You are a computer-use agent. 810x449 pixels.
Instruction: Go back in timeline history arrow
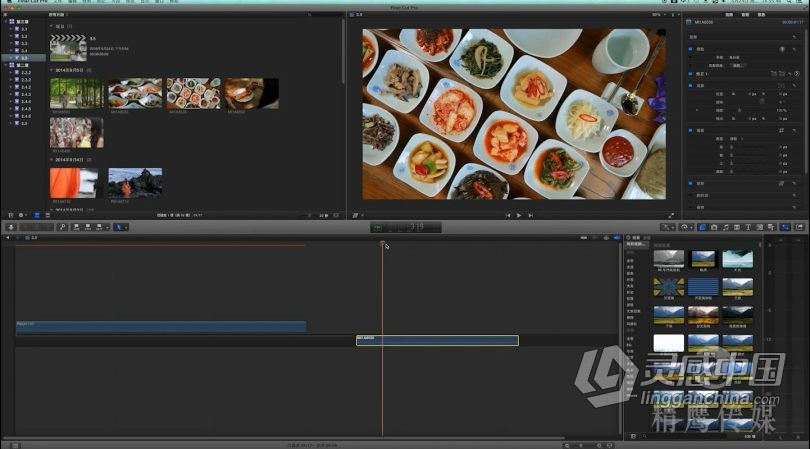coord(7,238)
